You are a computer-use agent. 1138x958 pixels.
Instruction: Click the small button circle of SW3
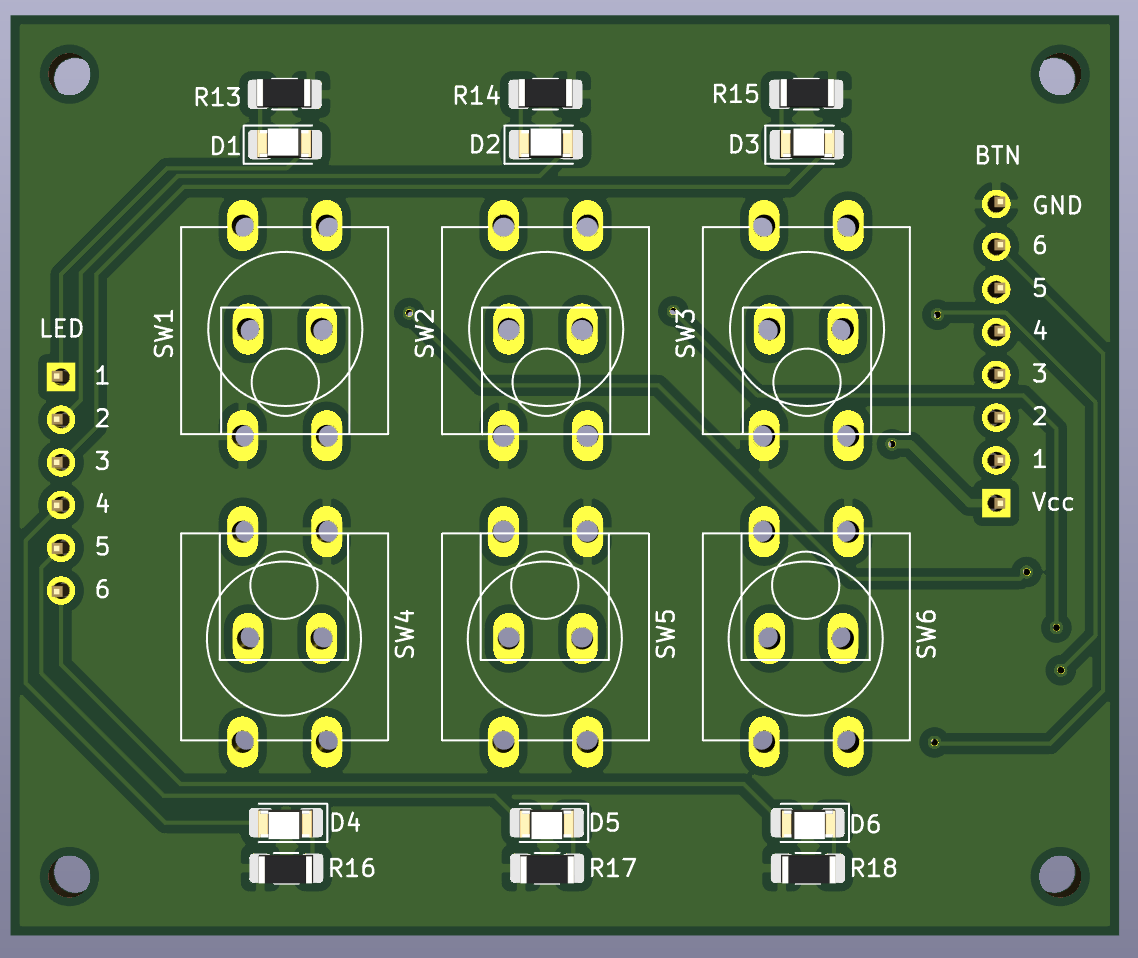pyautogui.click(x=806, y=382)
